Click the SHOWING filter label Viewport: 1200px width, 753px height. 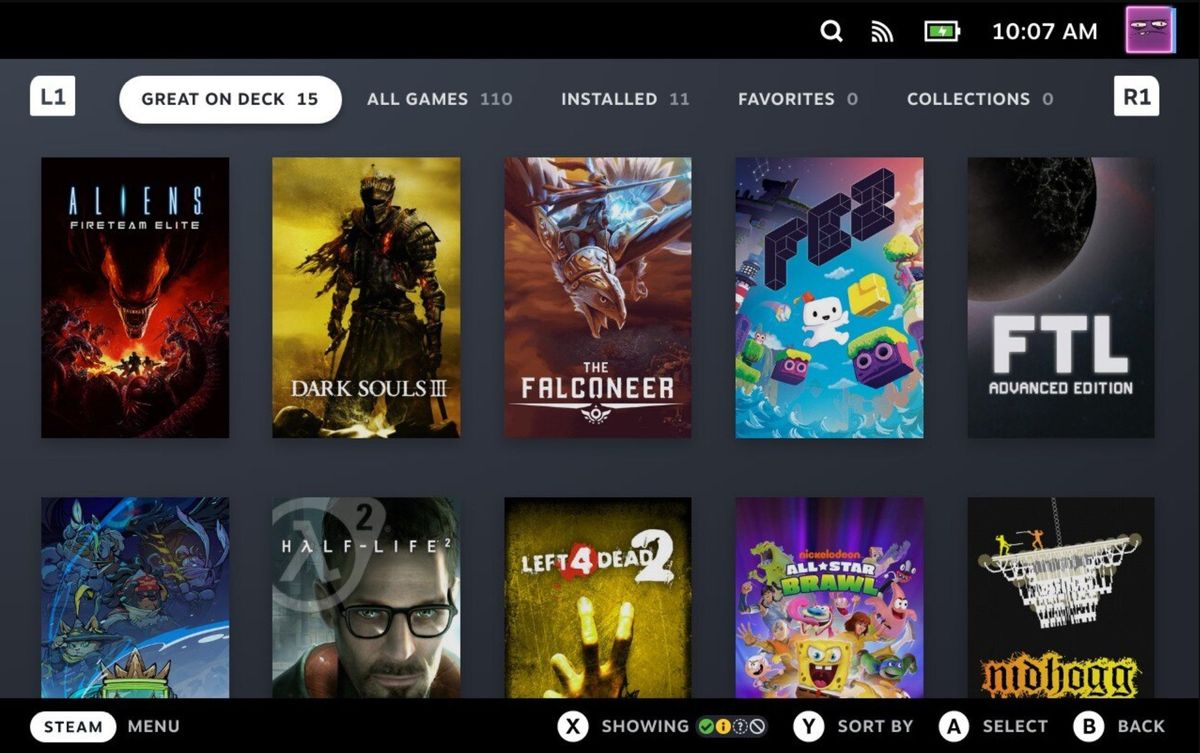(645, 726)
